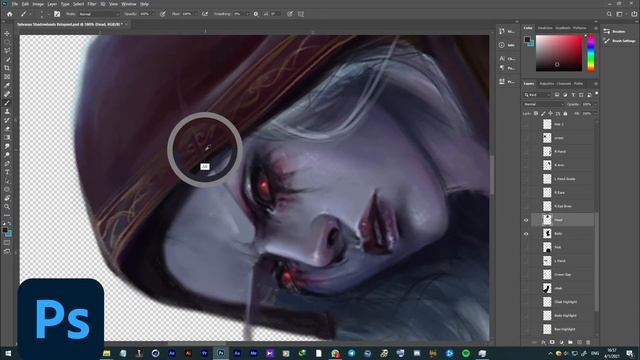Create a new group folder
Screen dimensions: 640x360
tap(570, 342)
